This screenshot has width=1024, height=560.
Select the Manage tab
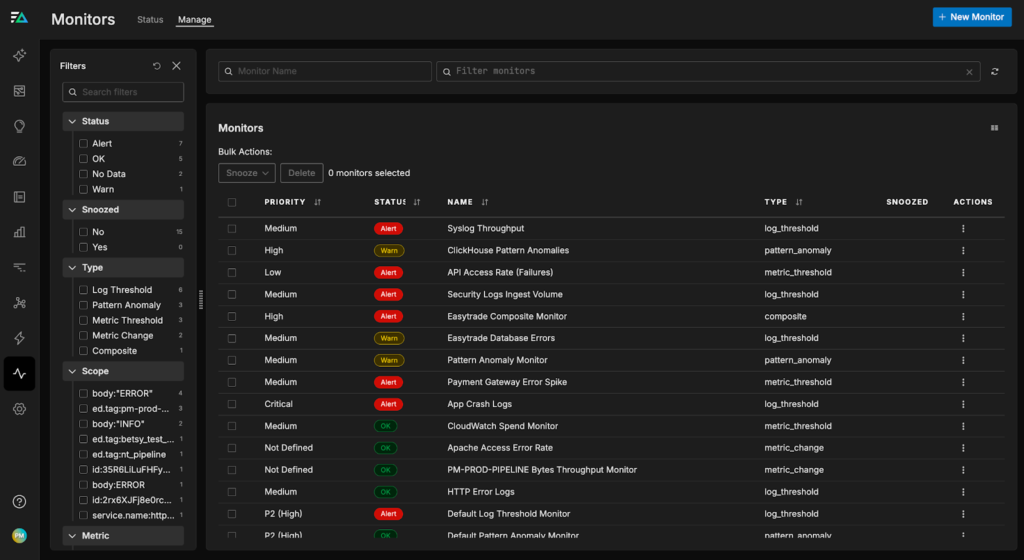click(194, 20)
